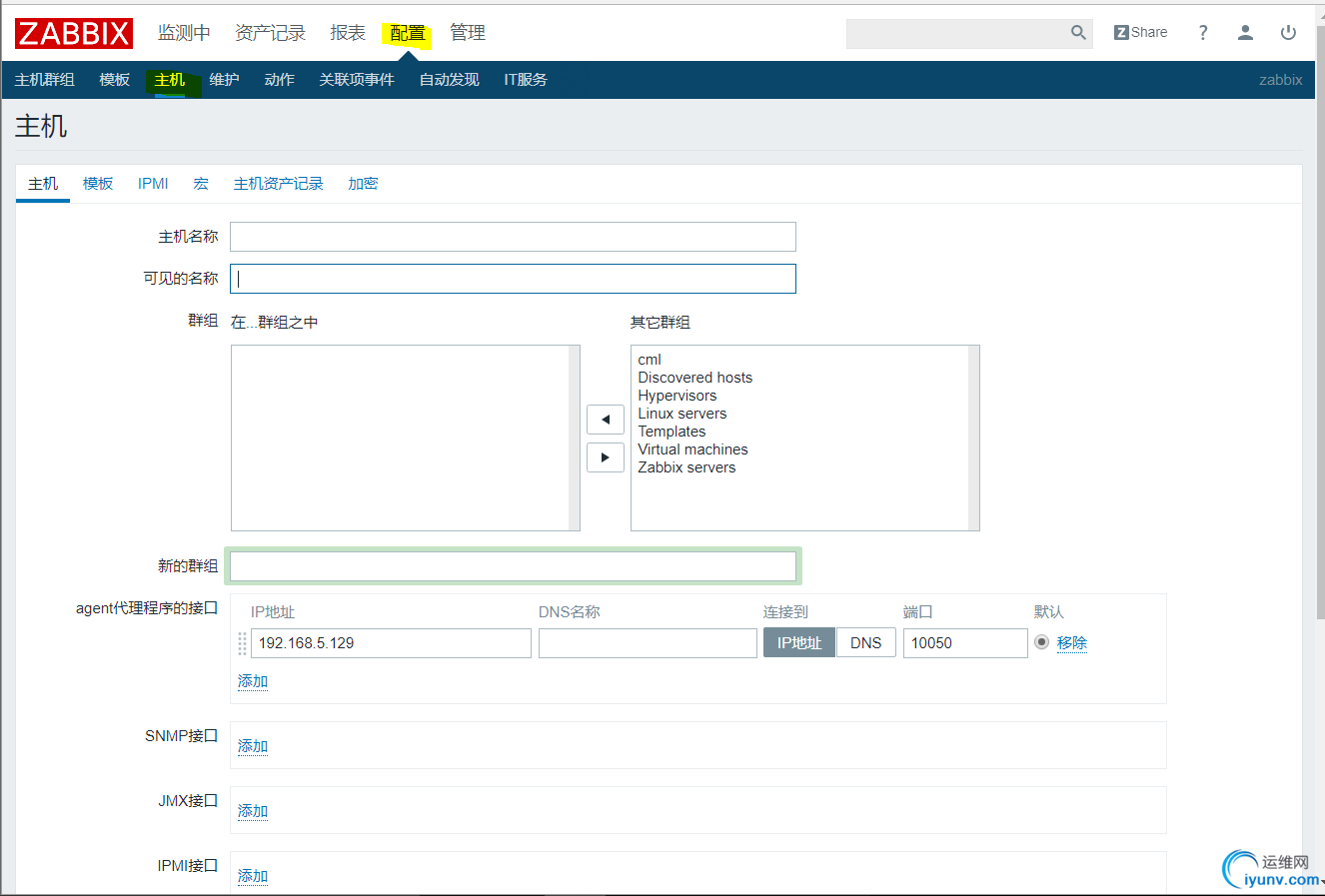1325x896 pixels.
Task: Switch connect-to mode to IP地址
Action: (799, 643)
